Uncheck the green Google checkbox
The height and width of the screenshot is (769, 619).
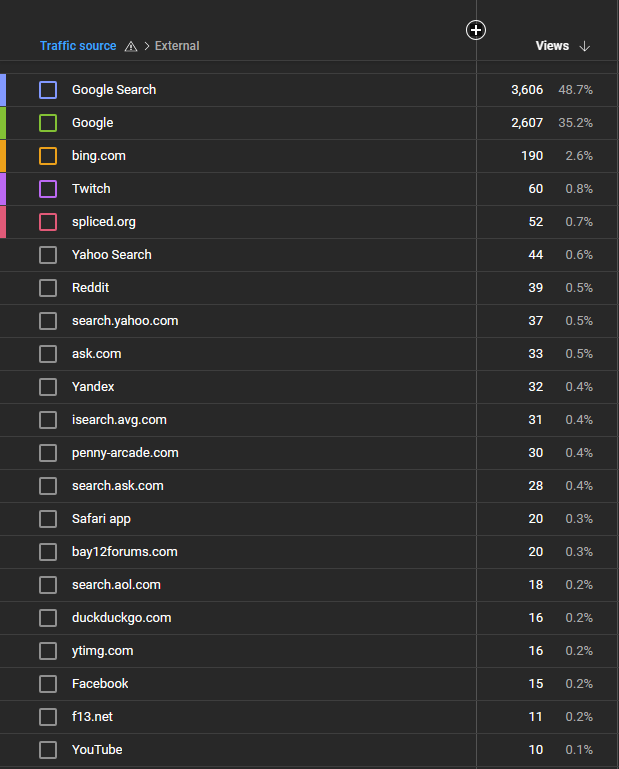point(48,123)
